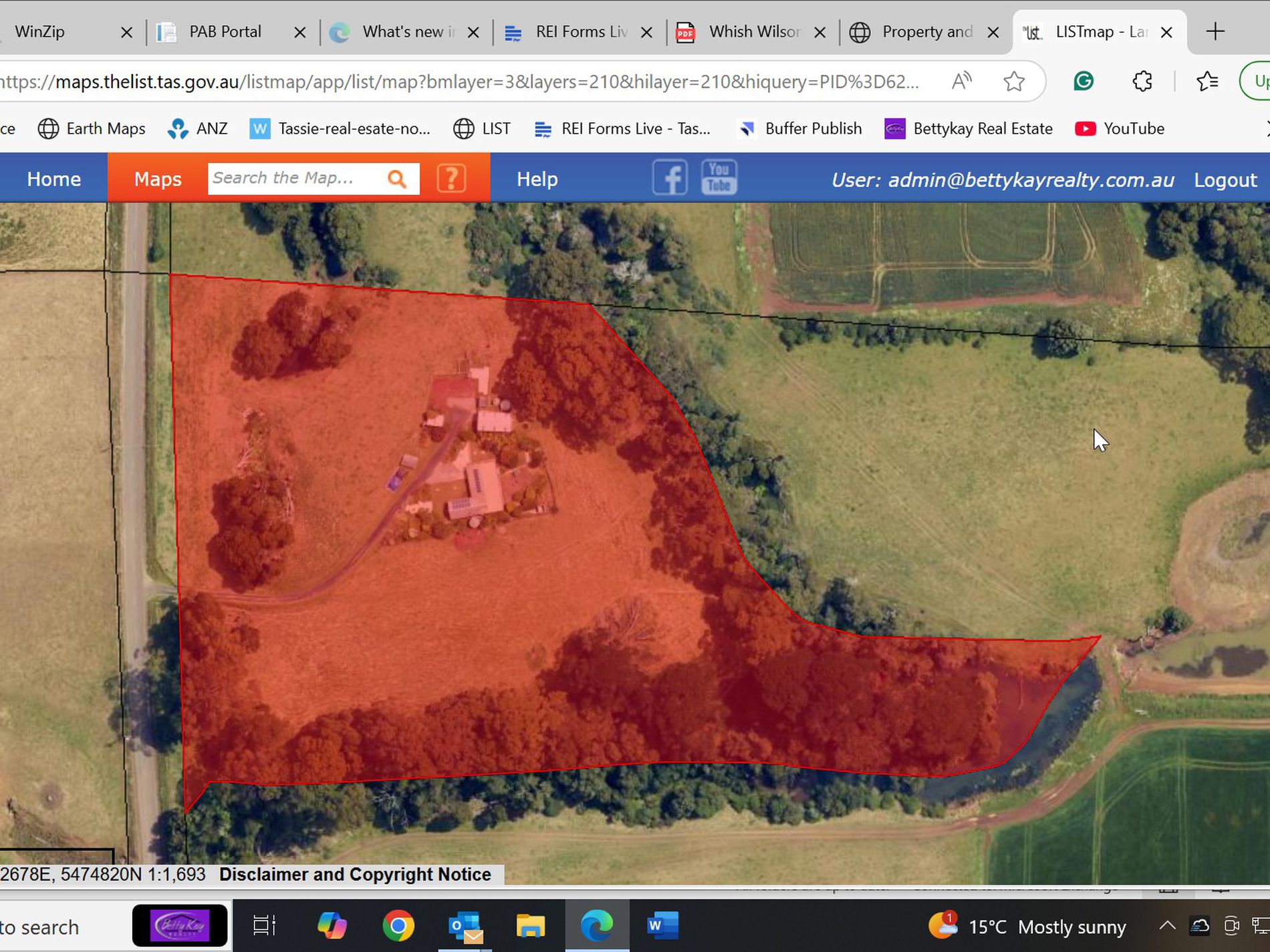Screen dimensions: 1270x952
Task: Open the LIST Facebook page icon
Action: pyautogui.click(x=670, y=178)
